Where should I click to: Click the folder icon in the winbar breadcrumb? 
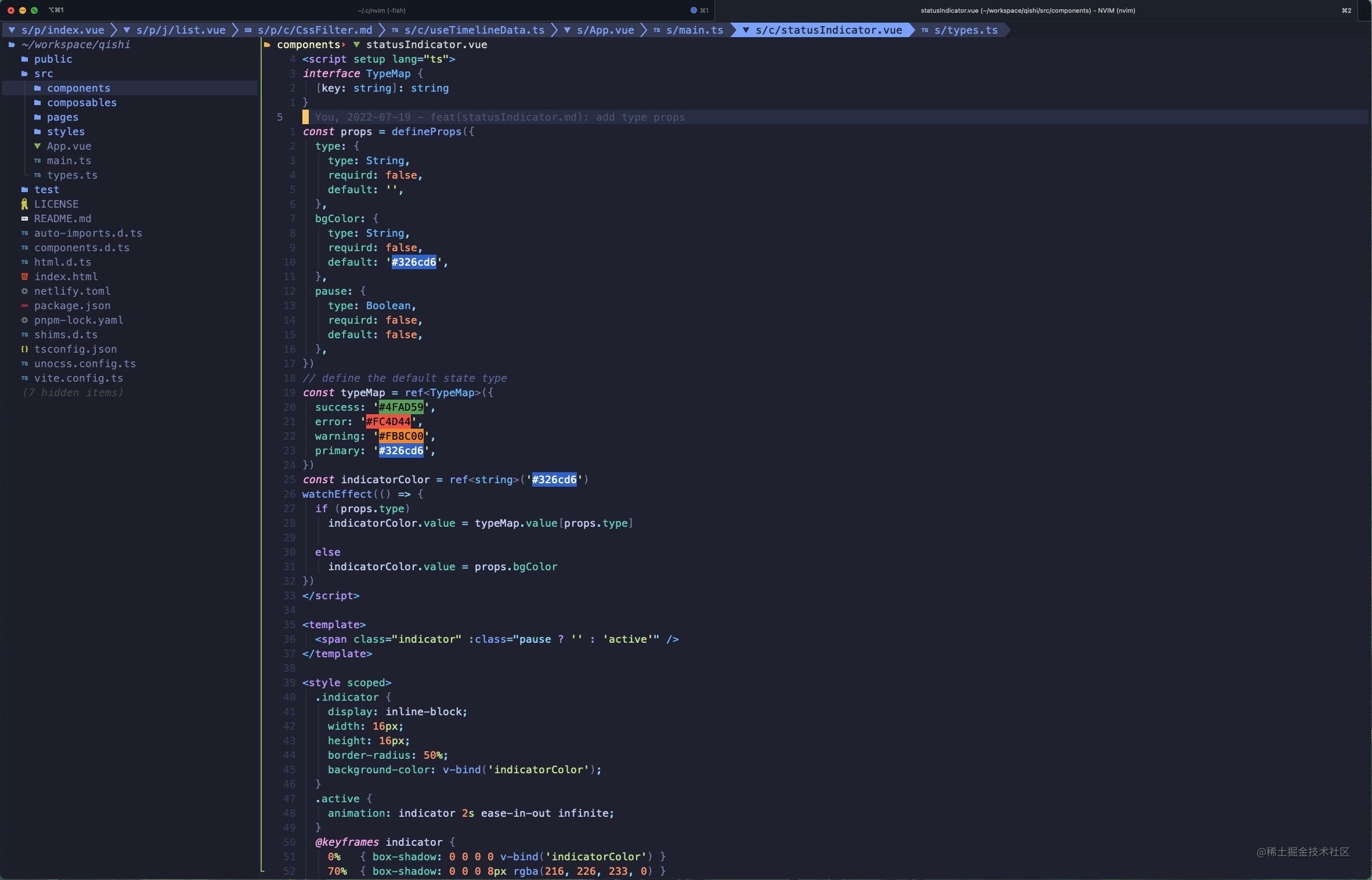[267, 45]
